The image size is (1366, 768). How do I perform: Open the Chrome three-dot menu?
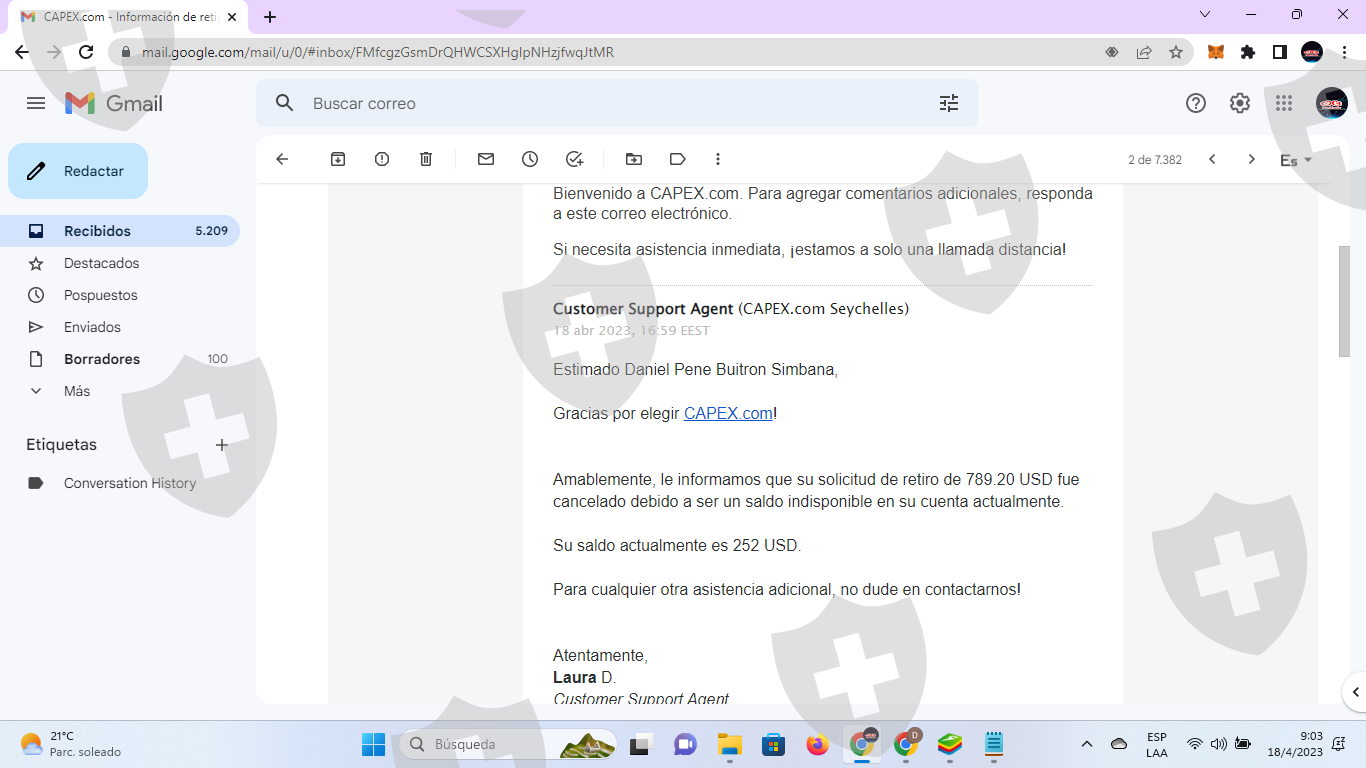(x=1343, y=52)
